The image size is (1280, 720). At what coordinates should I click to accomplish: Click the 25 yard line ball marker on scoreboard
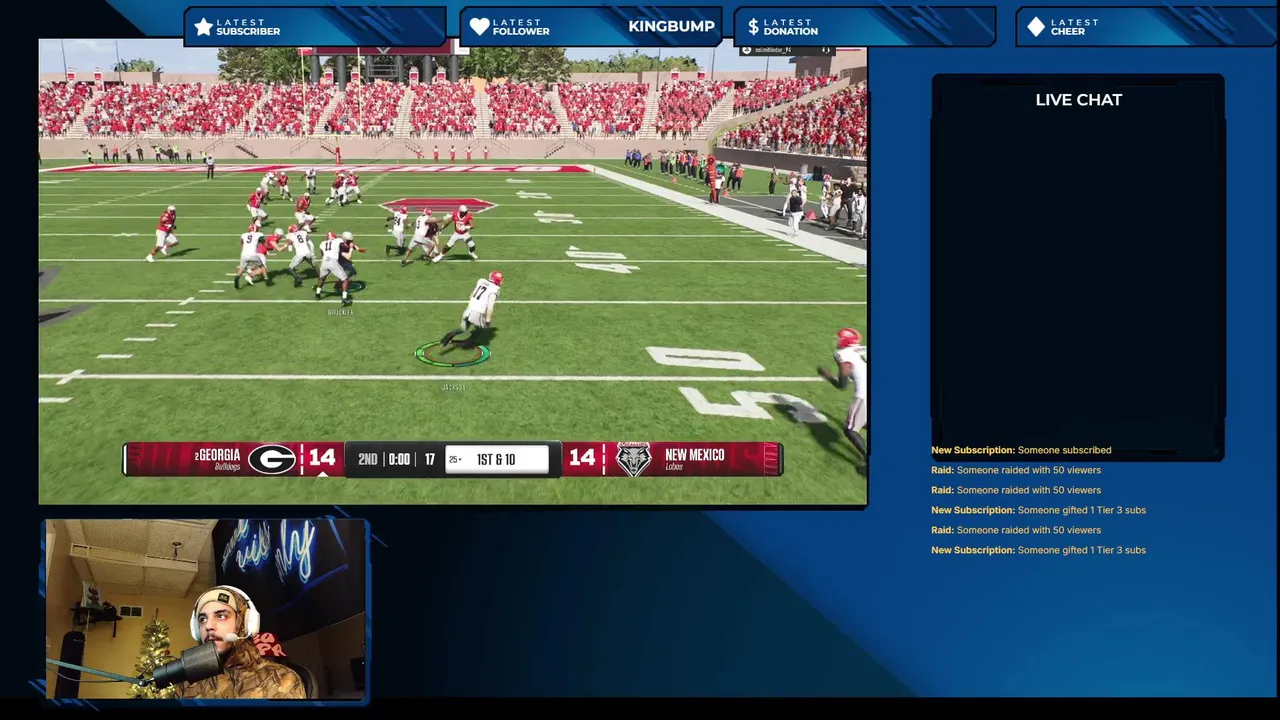(455, 459)
